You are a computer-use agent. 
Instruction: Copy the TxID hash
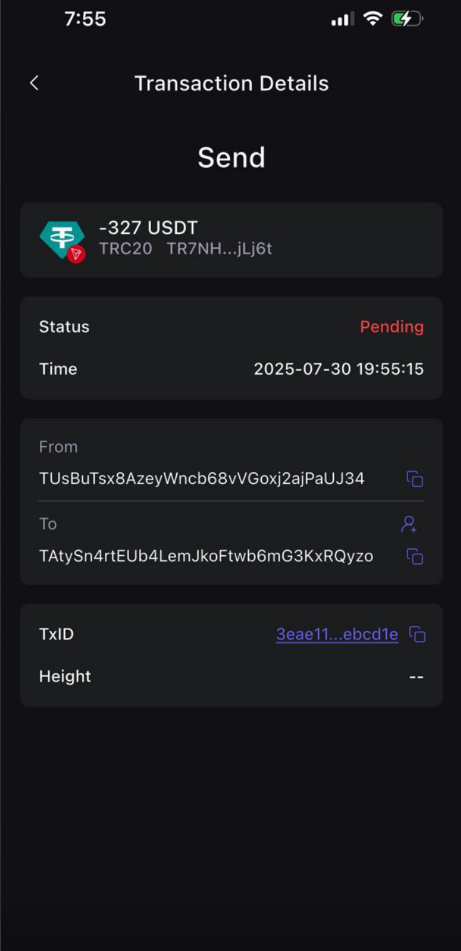(417, 635)
